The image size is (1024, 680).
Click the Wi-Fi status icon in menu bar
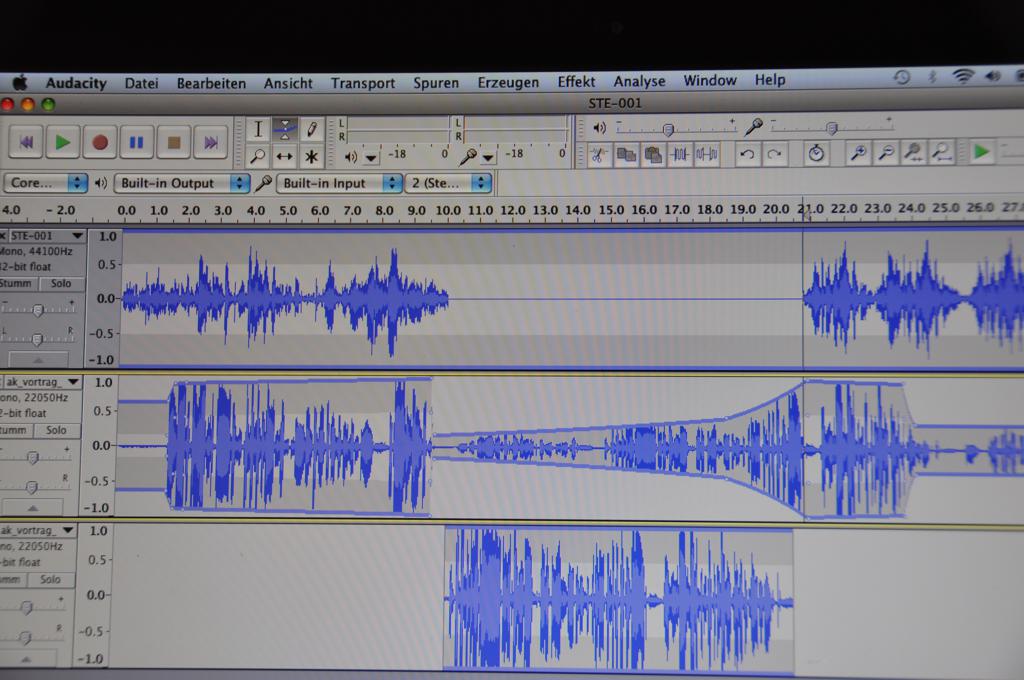click(963, 76)
